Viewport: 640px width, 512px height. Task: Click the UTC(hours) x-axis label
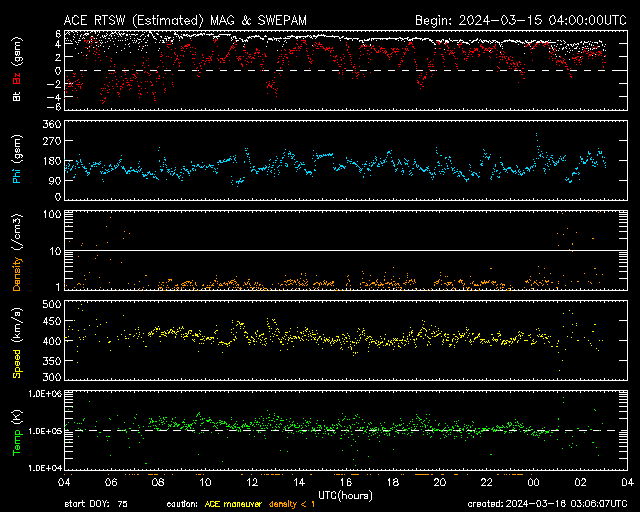346,495
